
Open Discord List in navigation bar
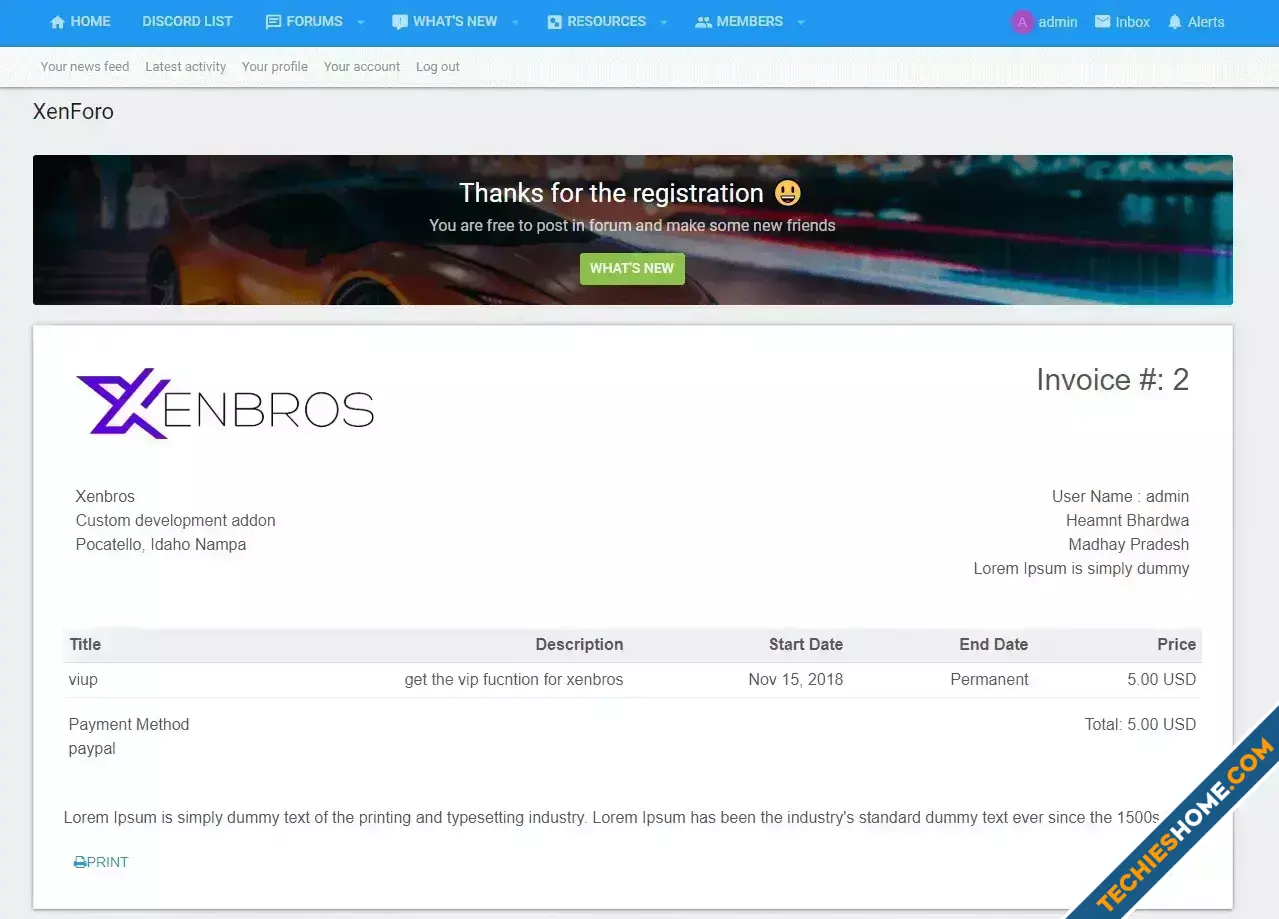point(187,21)
